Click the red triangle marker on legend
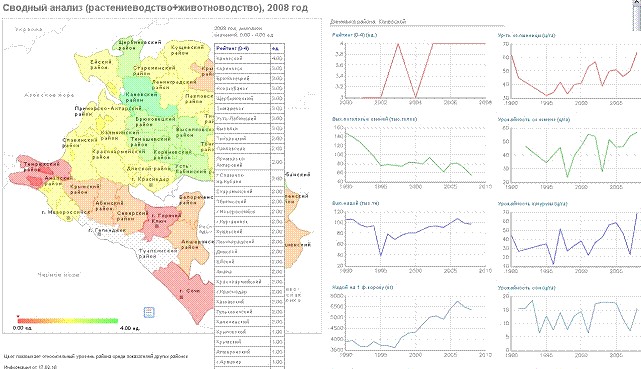 coord(18,317)
